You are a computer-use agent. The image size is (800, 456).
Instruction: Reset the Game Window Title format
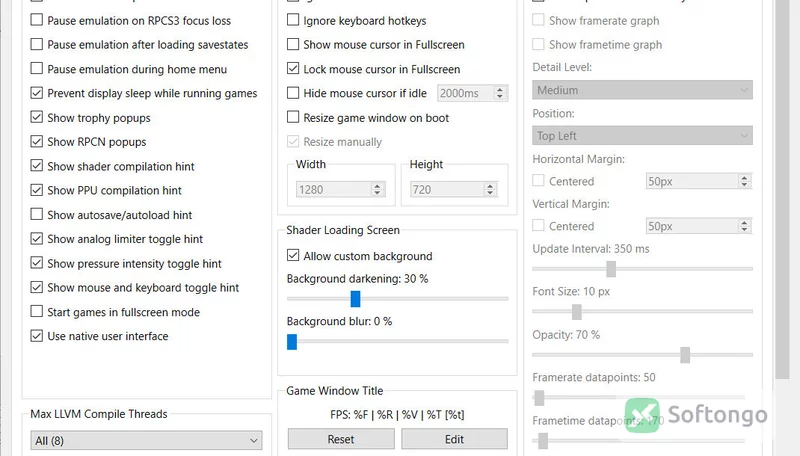point(341,439)
